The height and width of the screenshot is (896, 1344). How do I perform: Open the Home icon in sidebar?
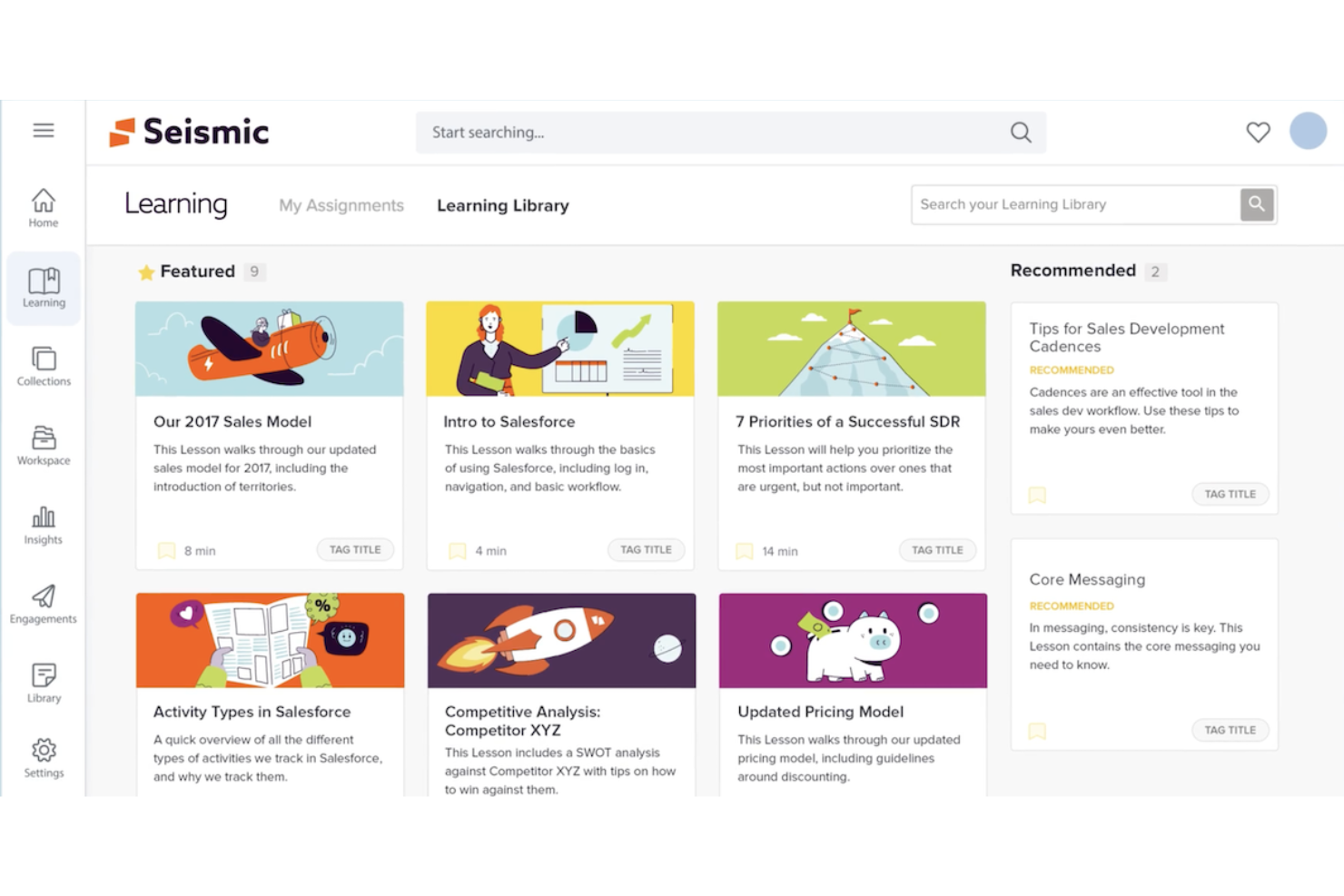click(x=43, y=207)
